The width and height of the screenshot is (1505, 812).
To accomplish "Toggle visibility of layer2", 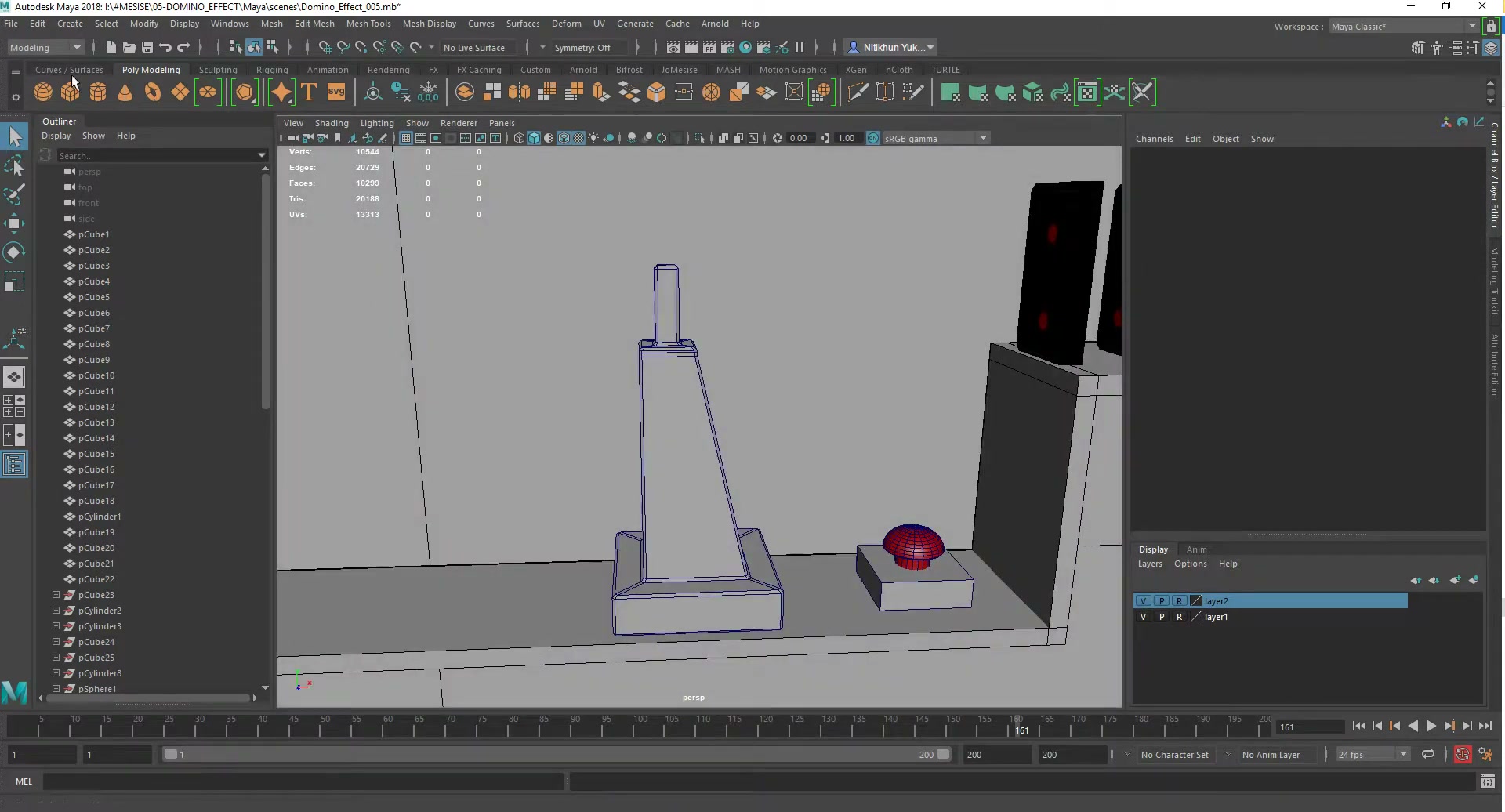I will point(1143,601).
